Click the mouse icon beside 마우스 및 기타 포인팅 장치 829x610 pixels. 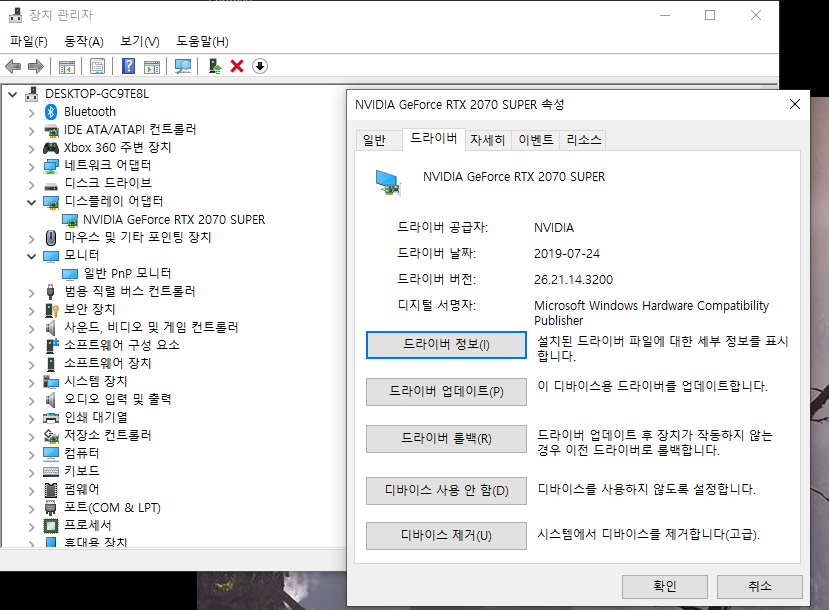(51, 238)
